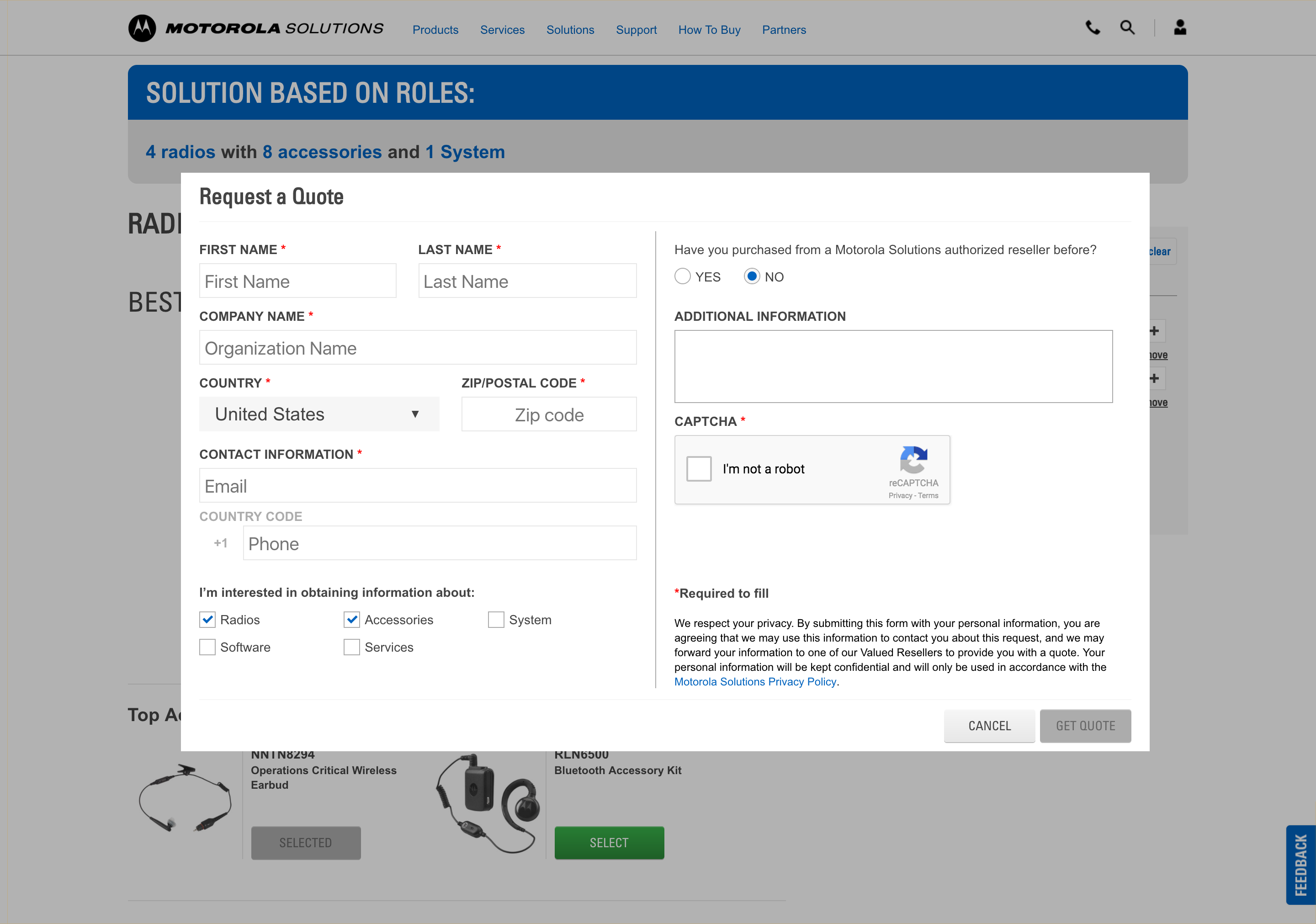This screenshot has height=924, width=1316.
Task: Click the 'Bluetooth Accessory Kit' title
Action: pos(617,770)
